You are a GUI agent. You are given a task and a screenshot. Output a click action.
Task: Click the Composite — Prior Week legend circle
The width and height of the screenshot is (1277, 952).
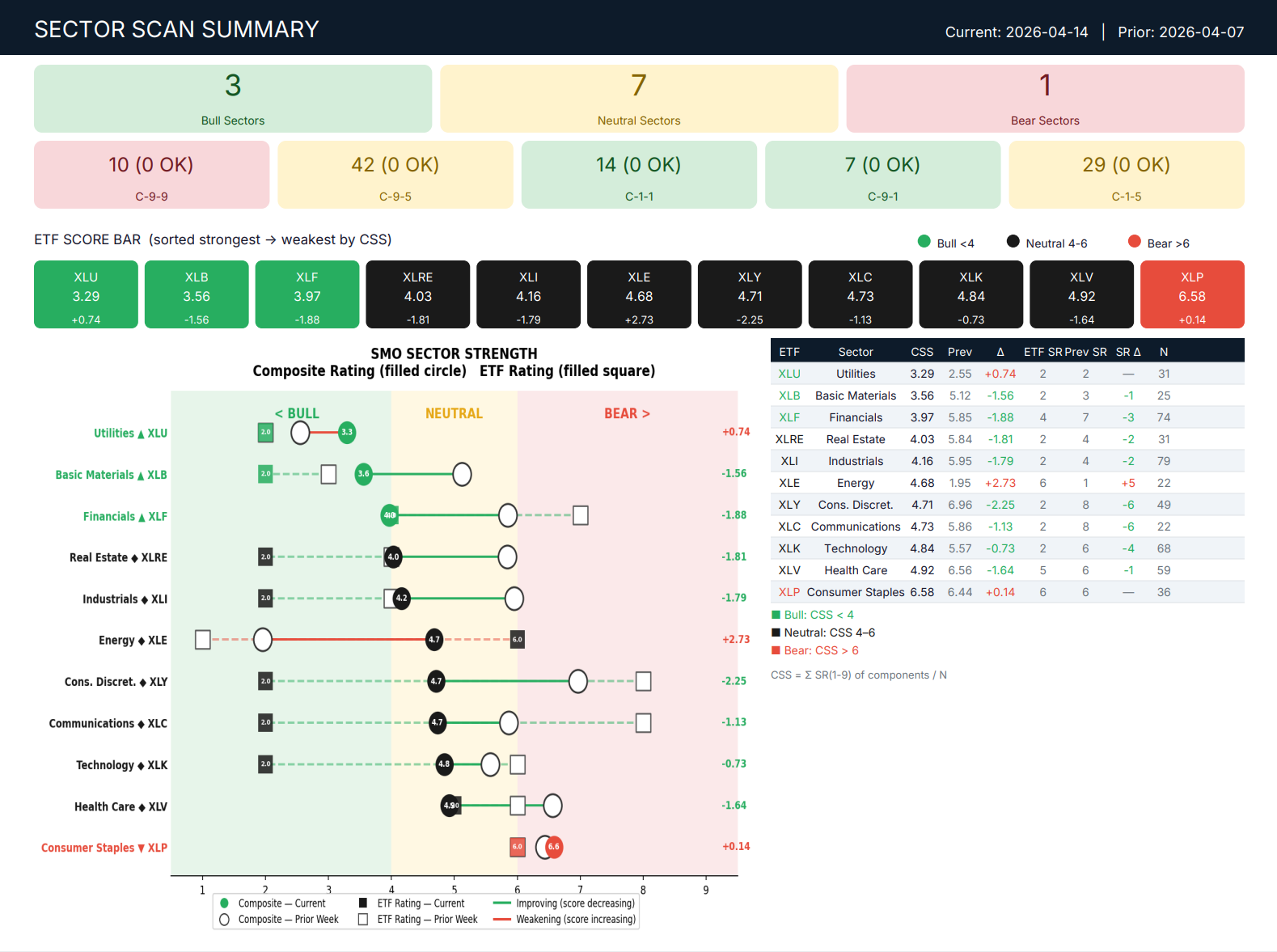click(x=225, y=920)
